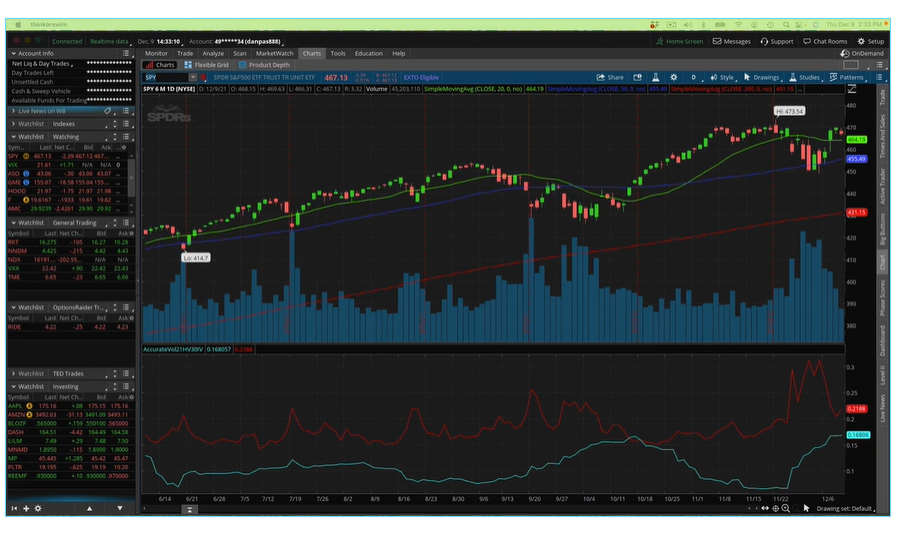
Task: Open the Realtime data dropdown
Action: point(111,41)
